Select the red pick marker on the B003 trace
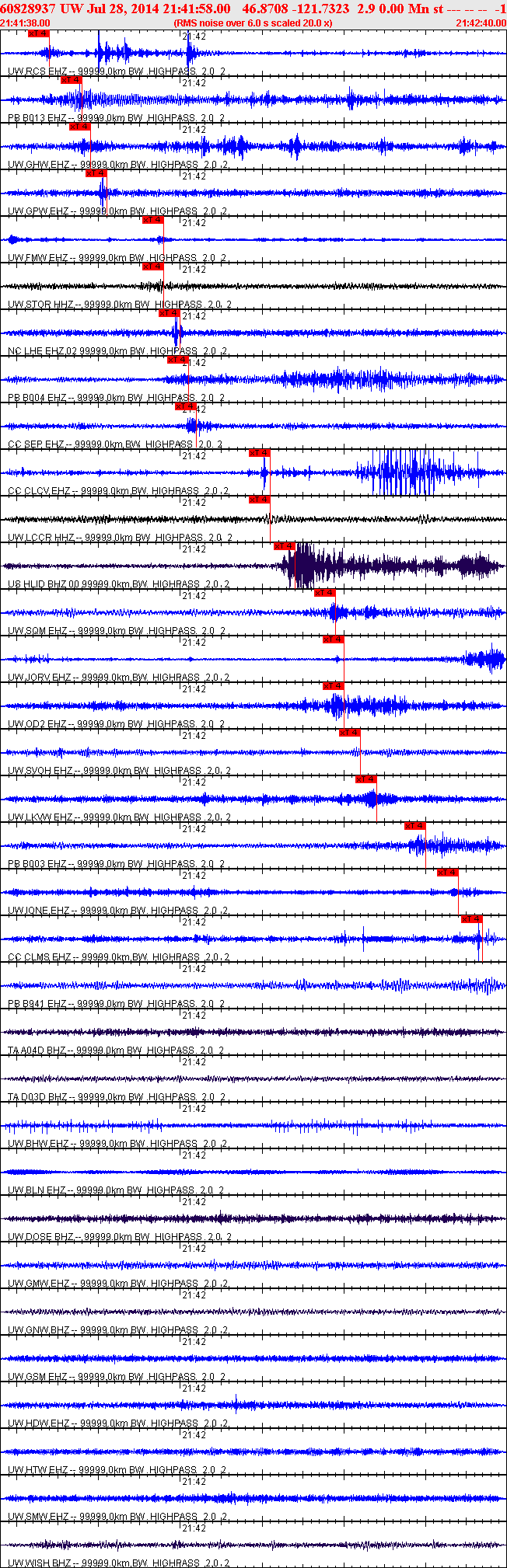 [414, 826]
